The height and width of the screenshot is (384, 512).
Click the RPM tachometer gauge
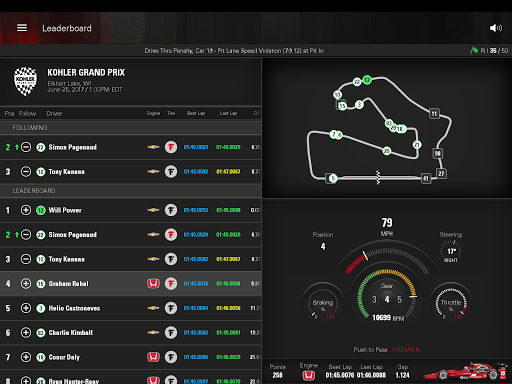[387, 296]
